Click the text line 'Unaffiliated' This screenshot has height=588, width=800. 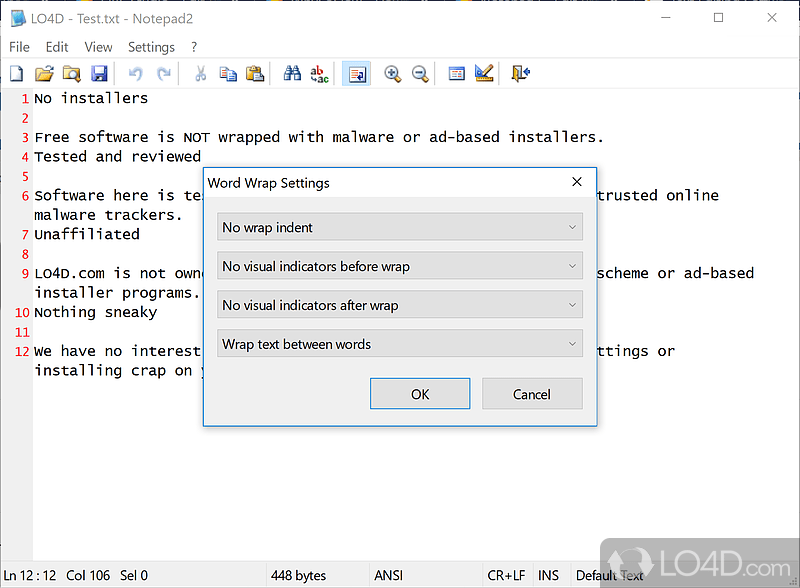[87, 234]
